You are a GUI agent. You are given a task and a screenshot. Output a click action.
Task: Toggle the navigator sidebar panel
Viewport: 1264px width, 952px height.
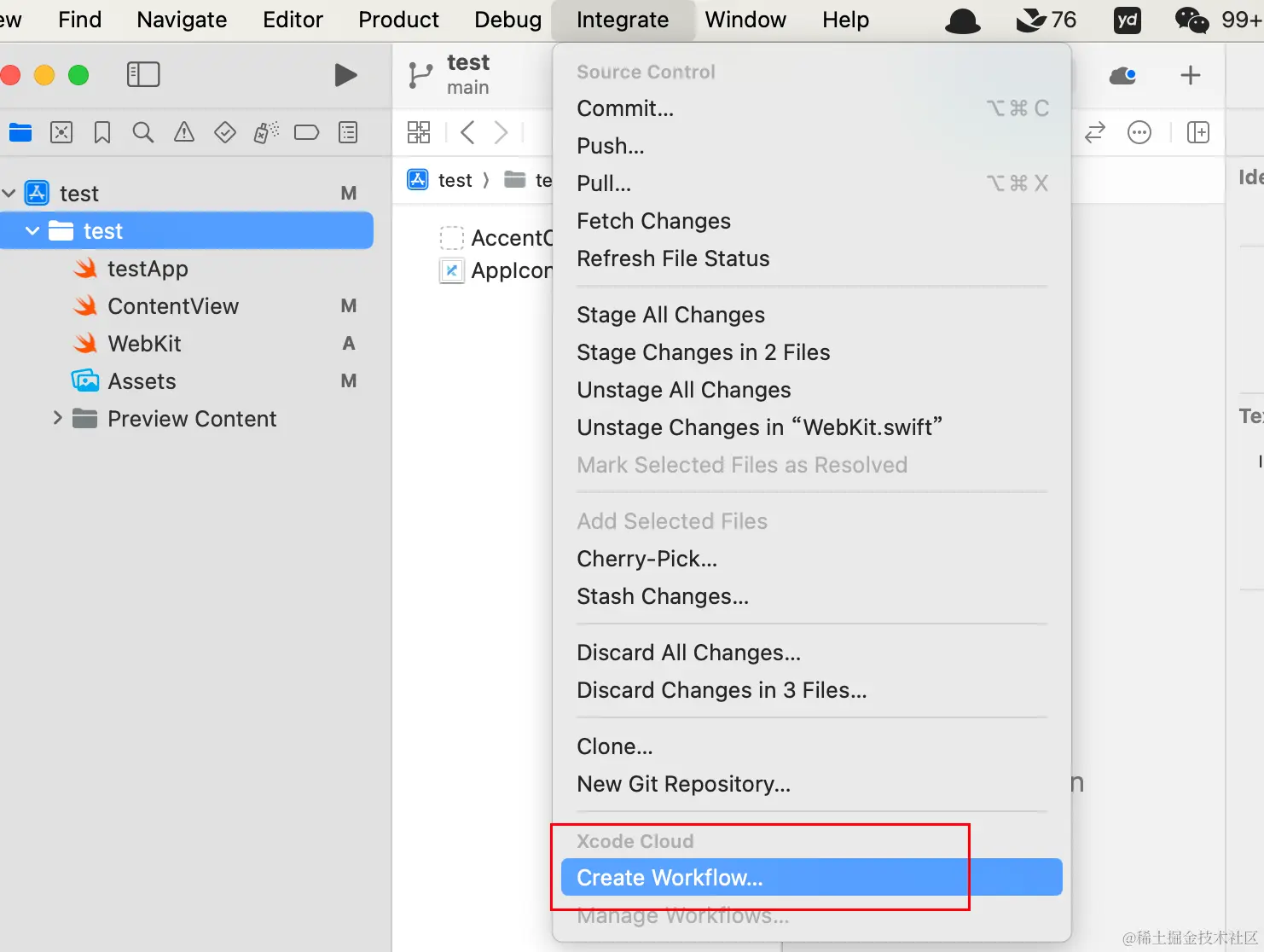pyautogui.click(x=143, y=74)
